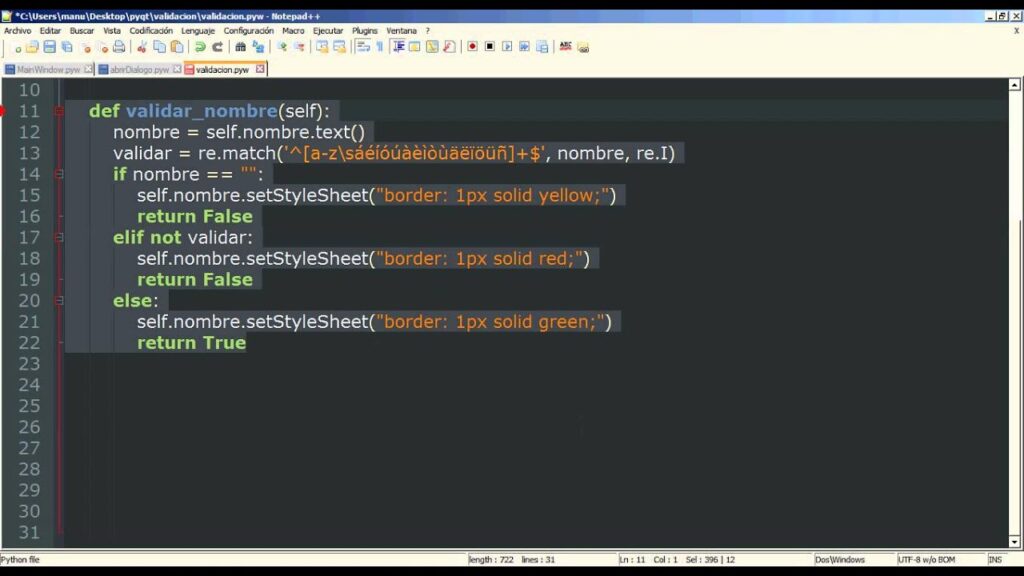Switch to the MainWindow.pyw tab
The image size is (1024, 576).
[48, 70]
